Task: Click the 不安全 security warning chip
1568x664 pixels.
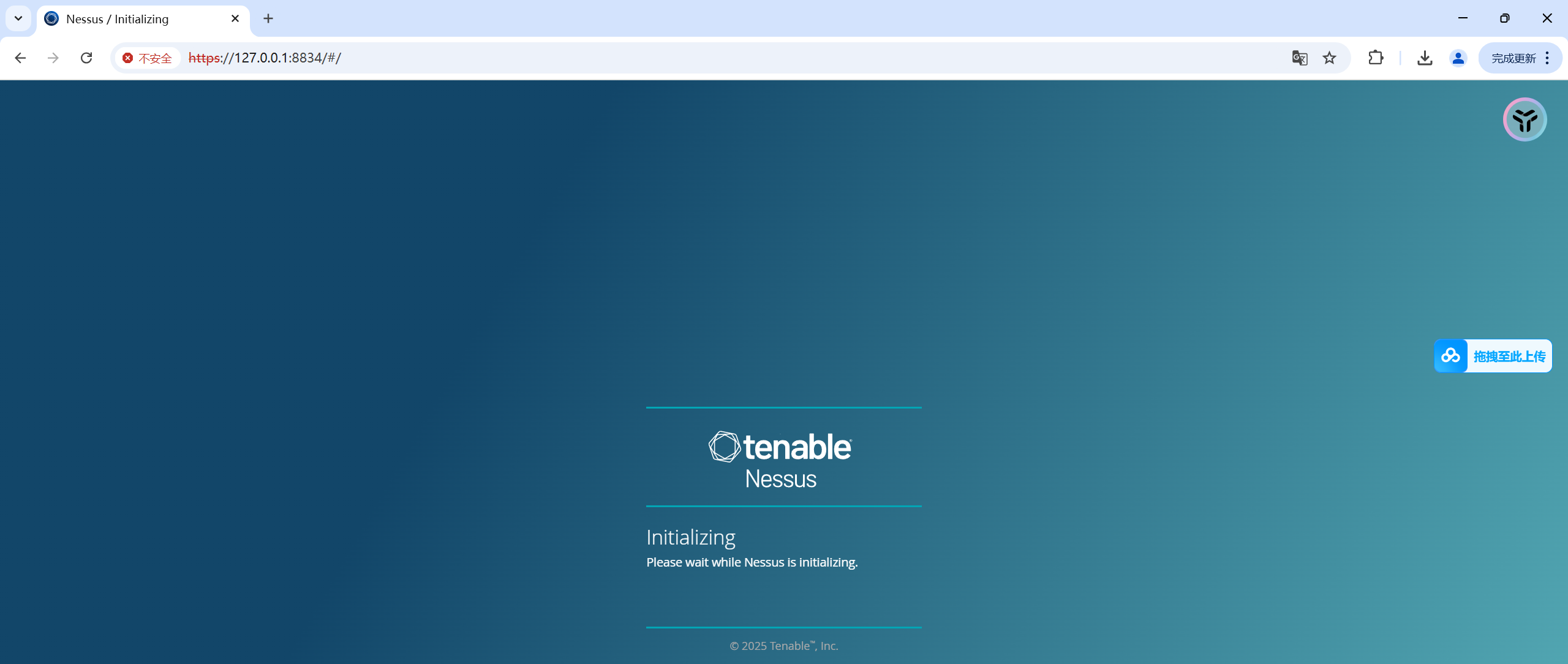Action: [x=148, y=58]
